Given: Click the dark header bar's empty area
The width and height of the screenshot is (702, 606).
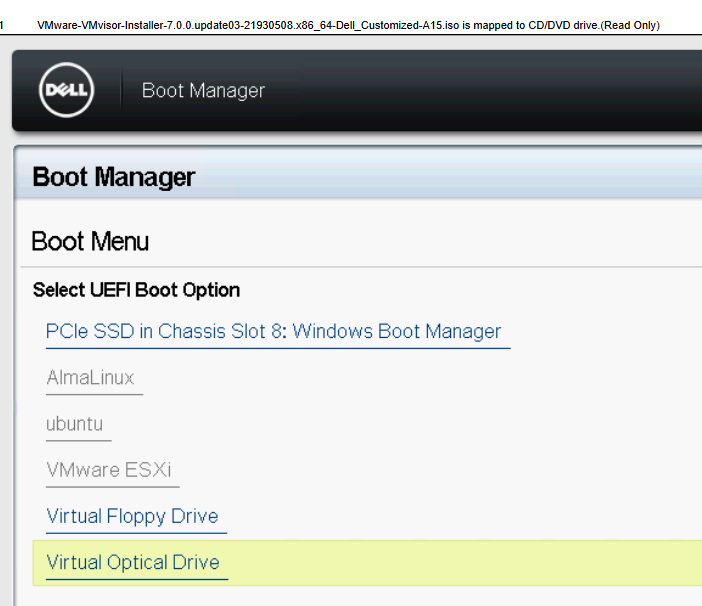Looking at the screenshot, I should (484, 90).
